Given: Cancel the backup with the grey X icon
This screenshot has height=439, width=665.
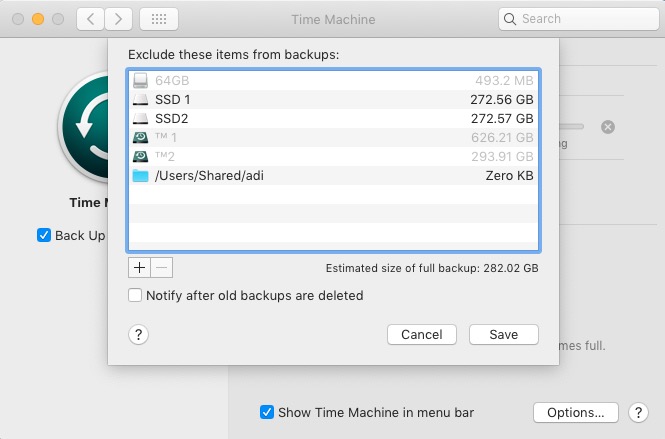Looking at the screenshot, I should (608, 127).
